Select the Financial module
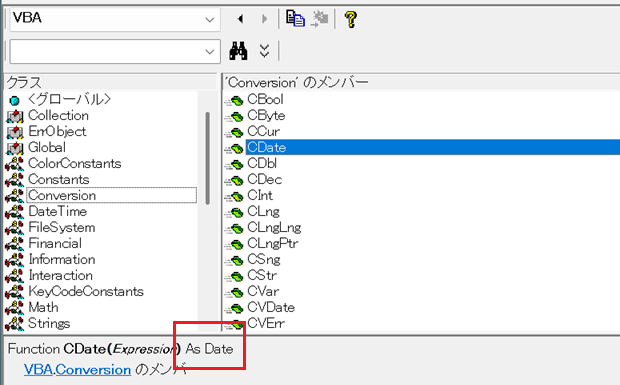 tap(55, 243)
